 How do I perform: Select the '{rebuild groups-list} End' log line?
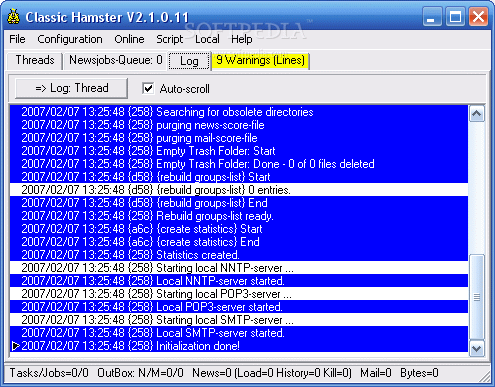pyautogui.click(x=239, y=203)
